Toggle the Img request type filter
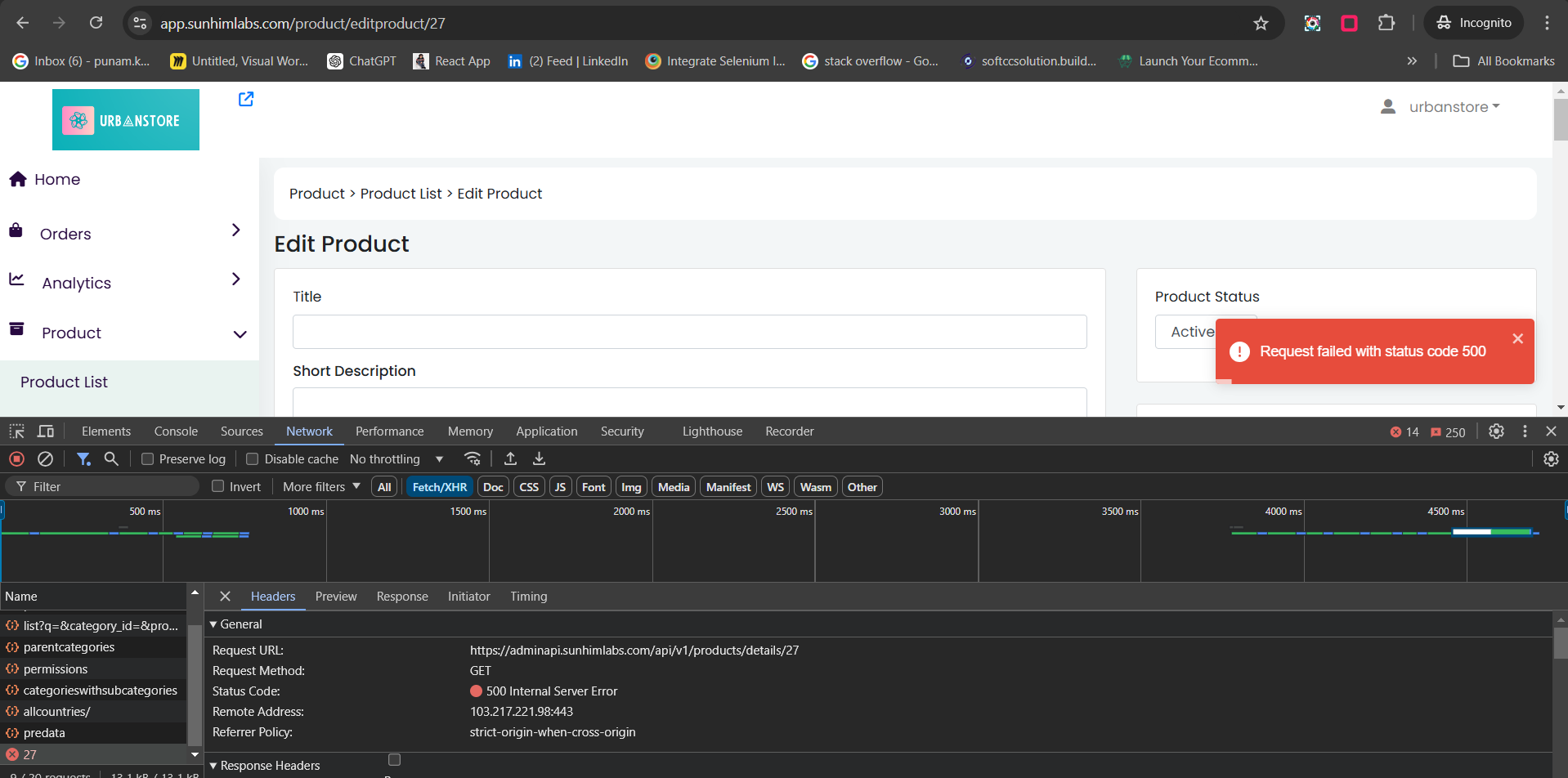The width and height of the screenshot is (1568, 778). 631,487
